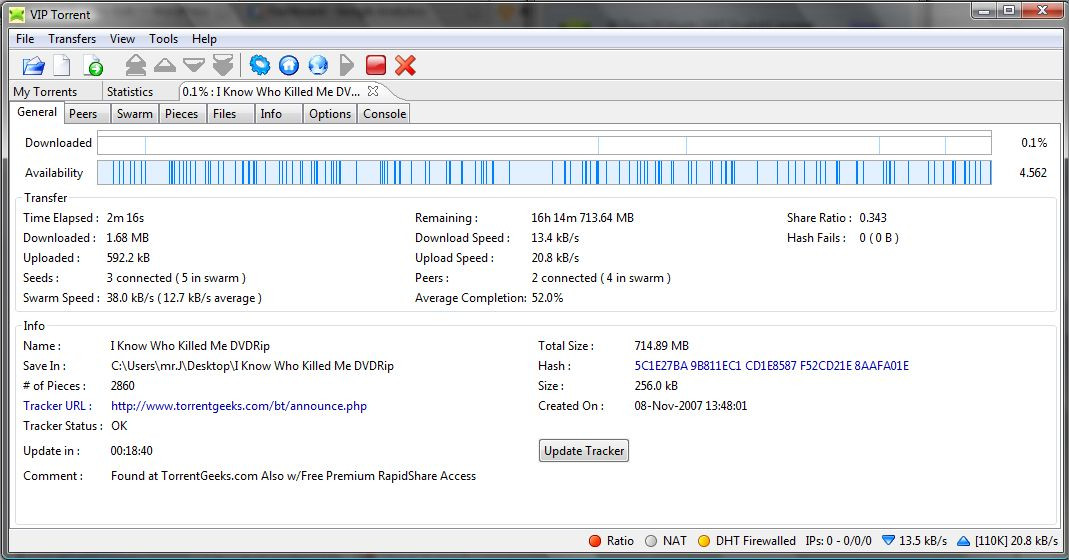Click the torrent name I Know Who Killed Me DVDRip
The width and height of the screenshot is (1069, 560).
click(x=190, y=346)
